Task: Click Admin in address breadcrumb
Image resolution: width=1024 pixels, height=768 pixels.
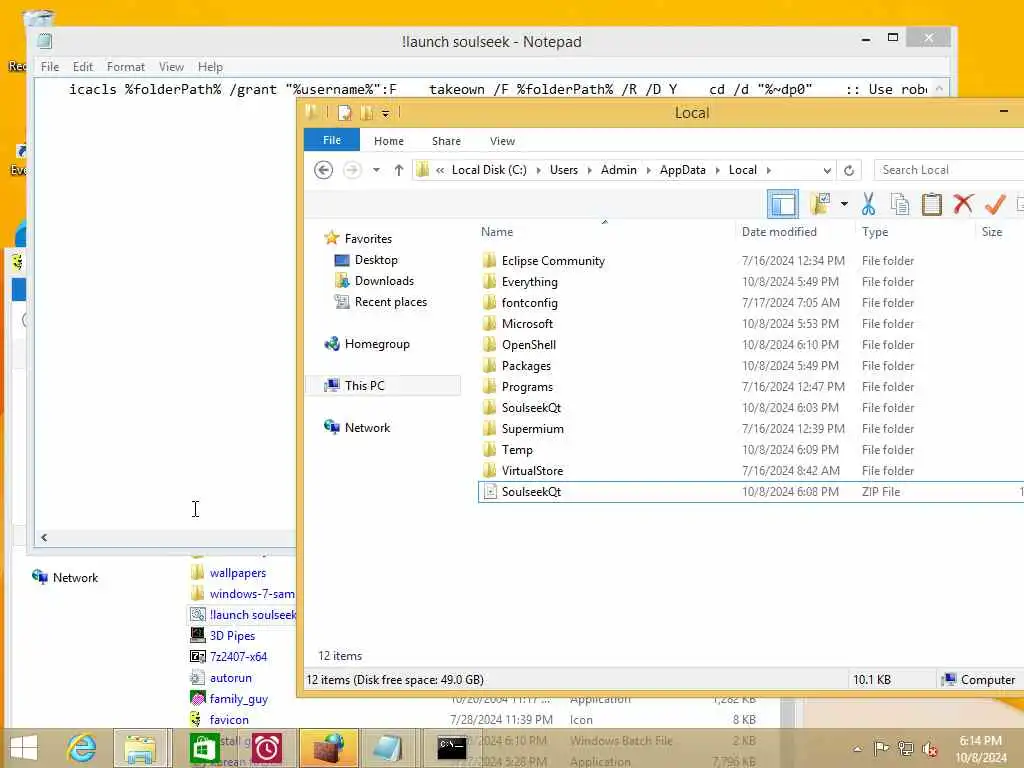Action: point(618,170)
